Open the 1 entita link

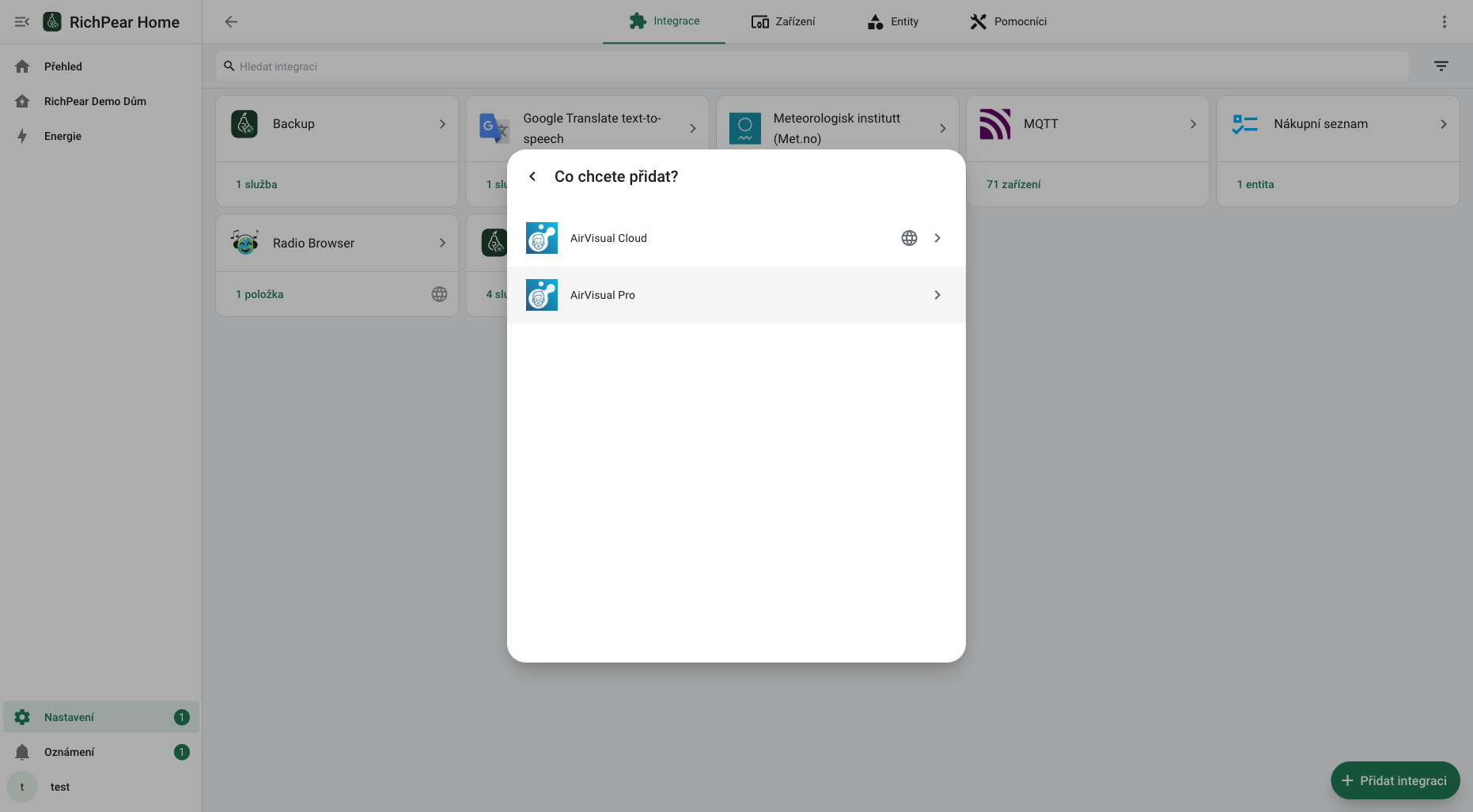1255,184
